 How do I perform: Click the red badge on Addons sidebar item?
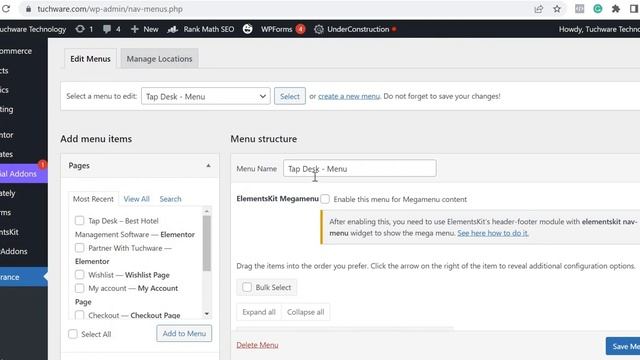click(x=42, y=164)
